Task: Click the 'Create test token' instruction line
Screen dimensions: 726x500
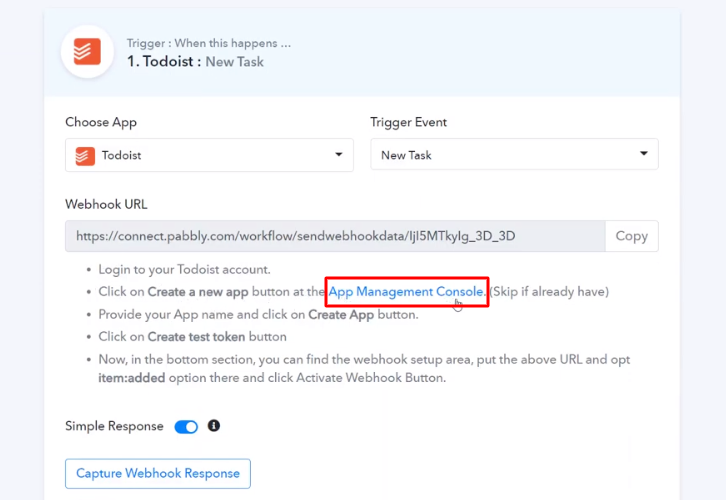Action: point(192,337)
